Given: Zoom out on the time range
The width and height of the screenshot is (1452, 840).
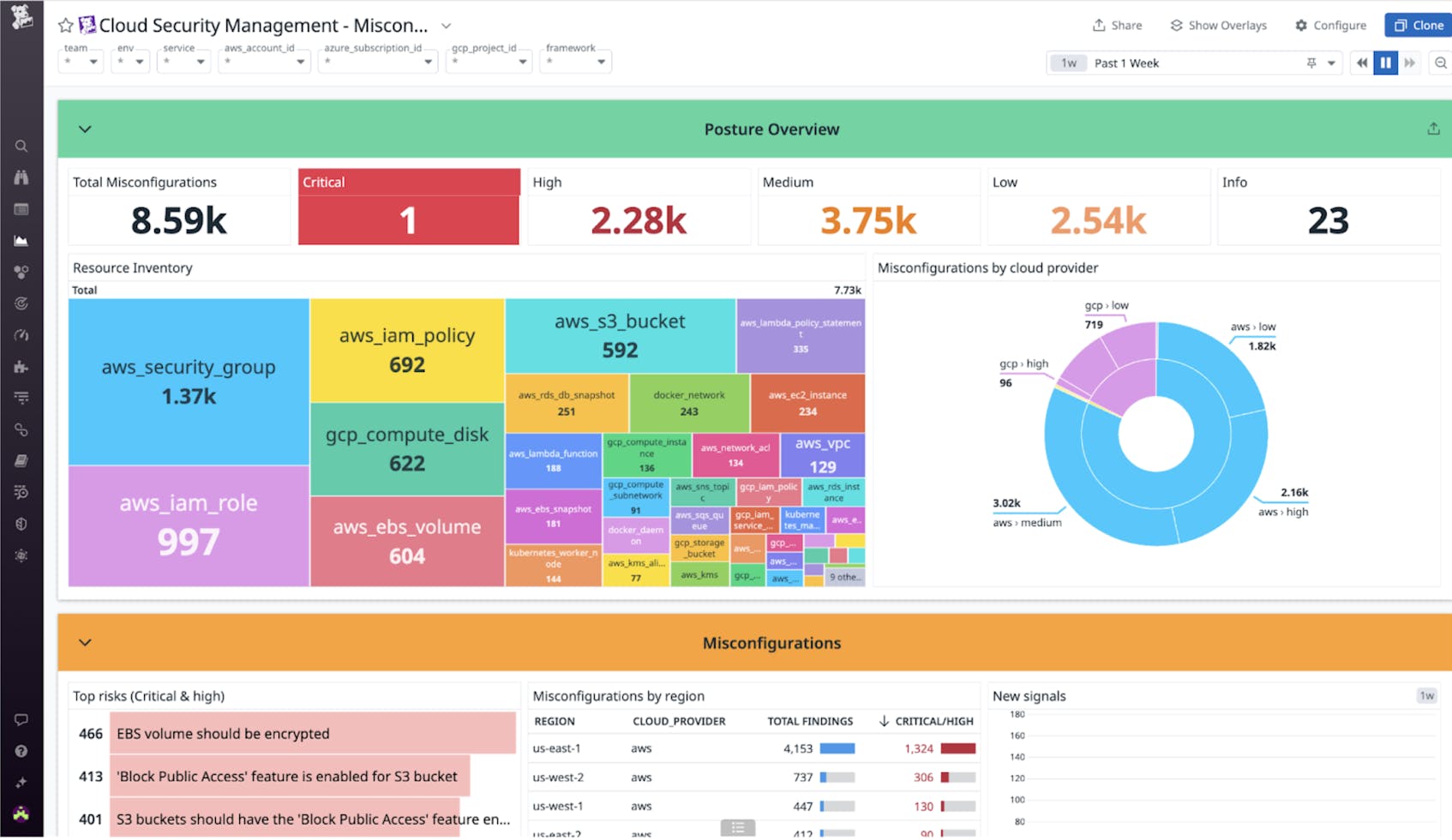Looking at the screenshot, I should [x=1439, y=63].
